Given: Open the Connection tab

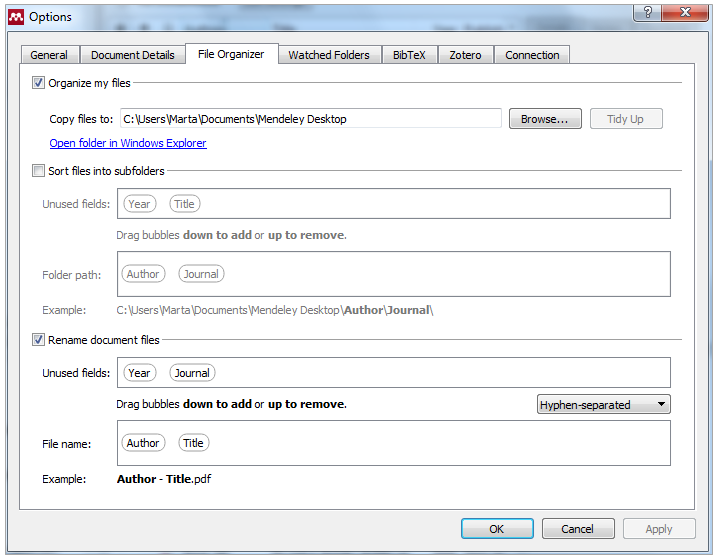Looking at the screenshot, I should [x=532, y=55].
